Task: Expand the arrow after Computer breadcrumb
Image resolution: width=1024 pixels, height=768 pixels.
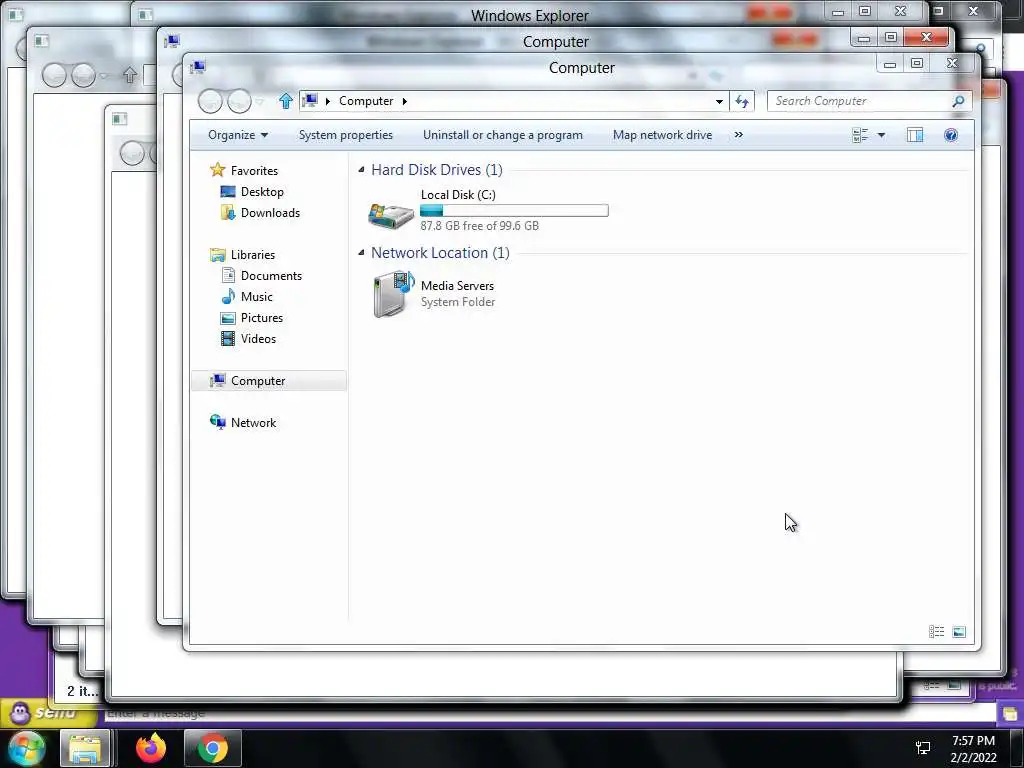Action: (x=405, y=101)
